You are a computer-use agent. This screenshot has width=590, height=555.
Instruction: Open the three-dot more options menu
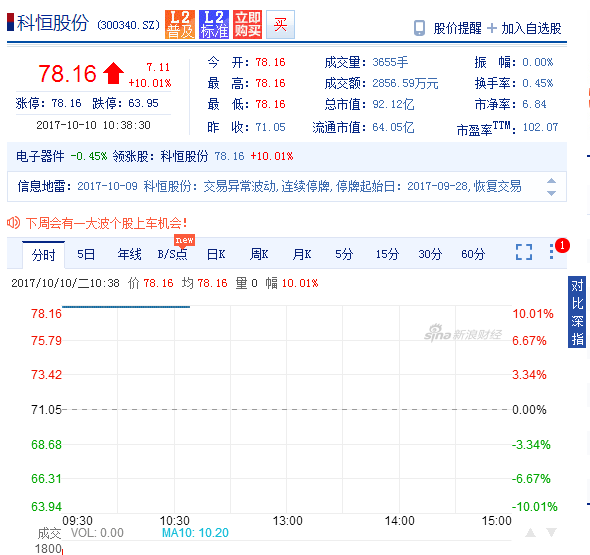(551, 251)
